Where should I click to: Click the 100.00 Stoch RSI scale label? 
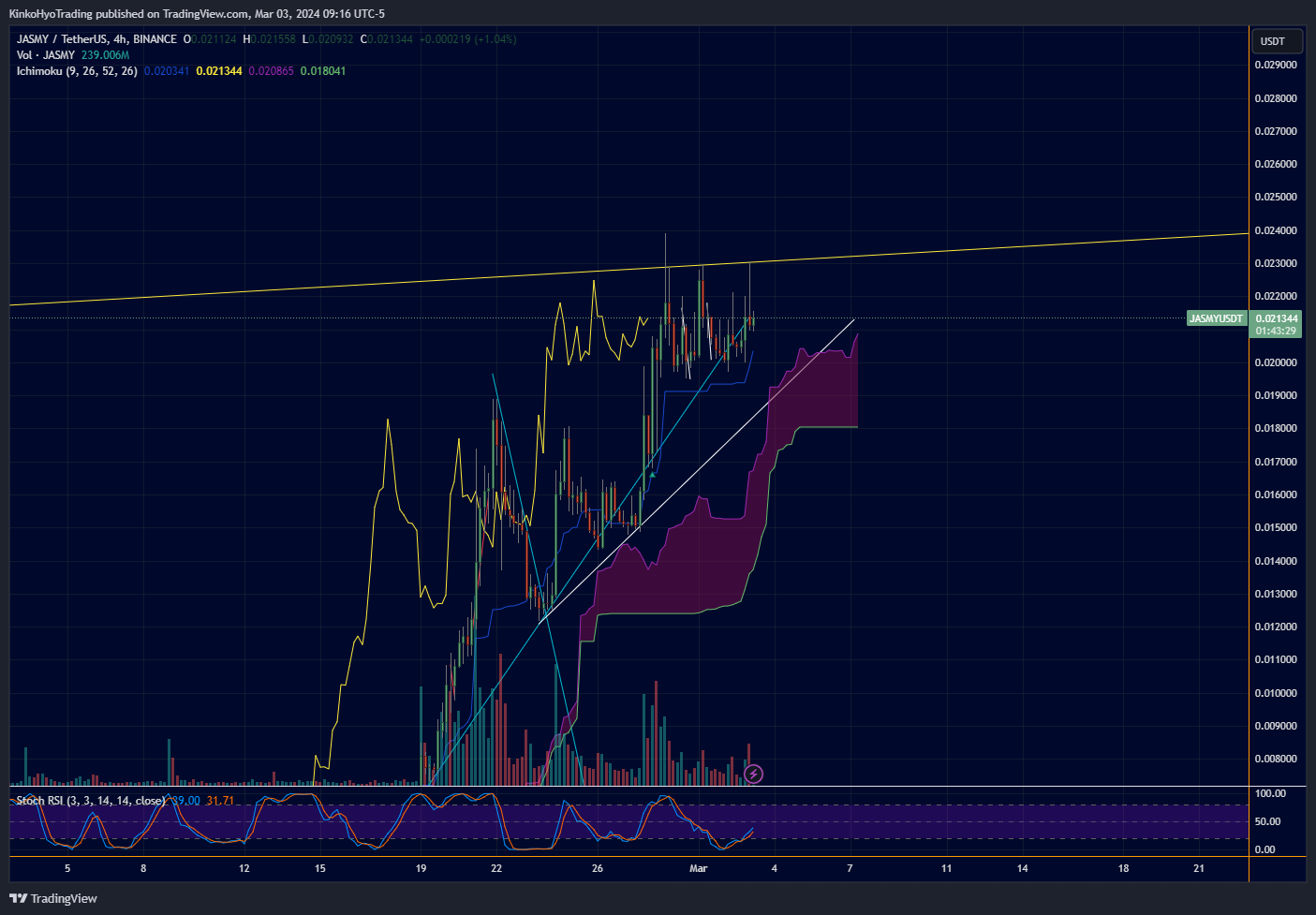tap(1271, 793)
